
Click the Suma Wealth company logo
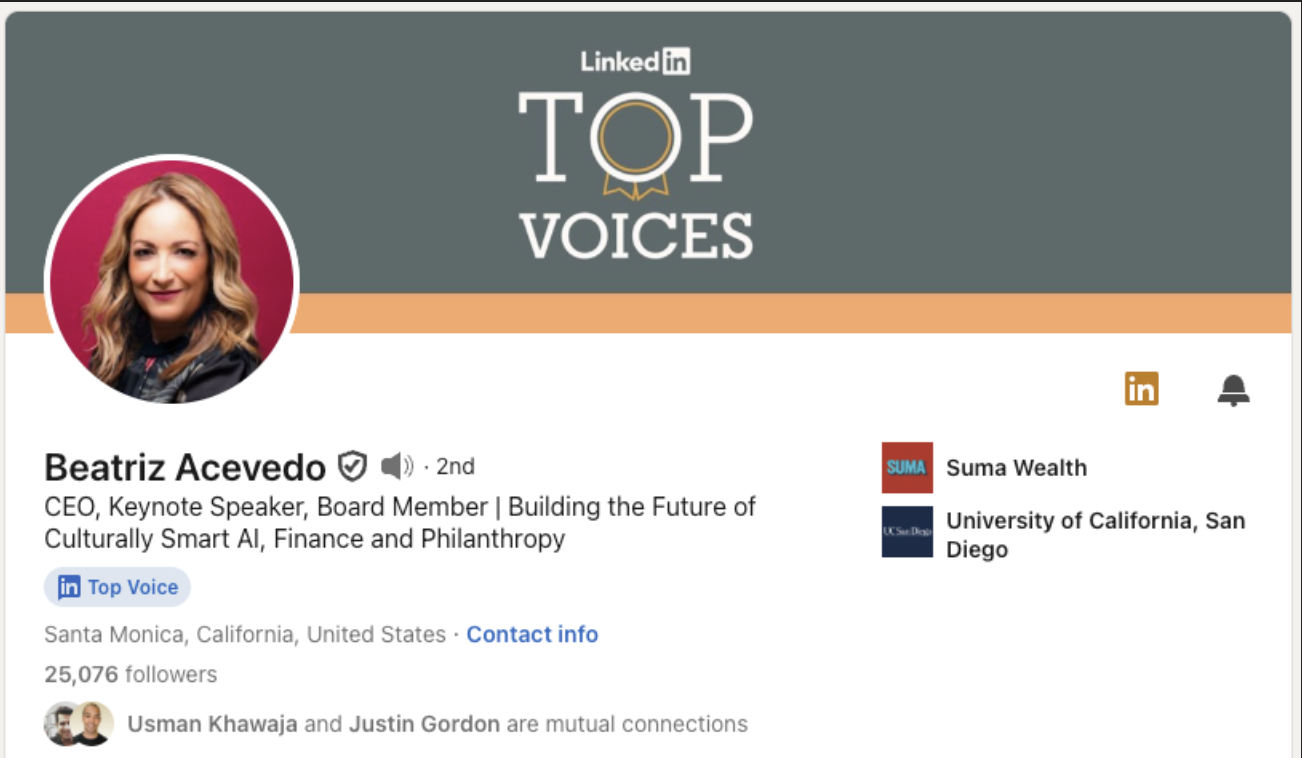point(907,468)
